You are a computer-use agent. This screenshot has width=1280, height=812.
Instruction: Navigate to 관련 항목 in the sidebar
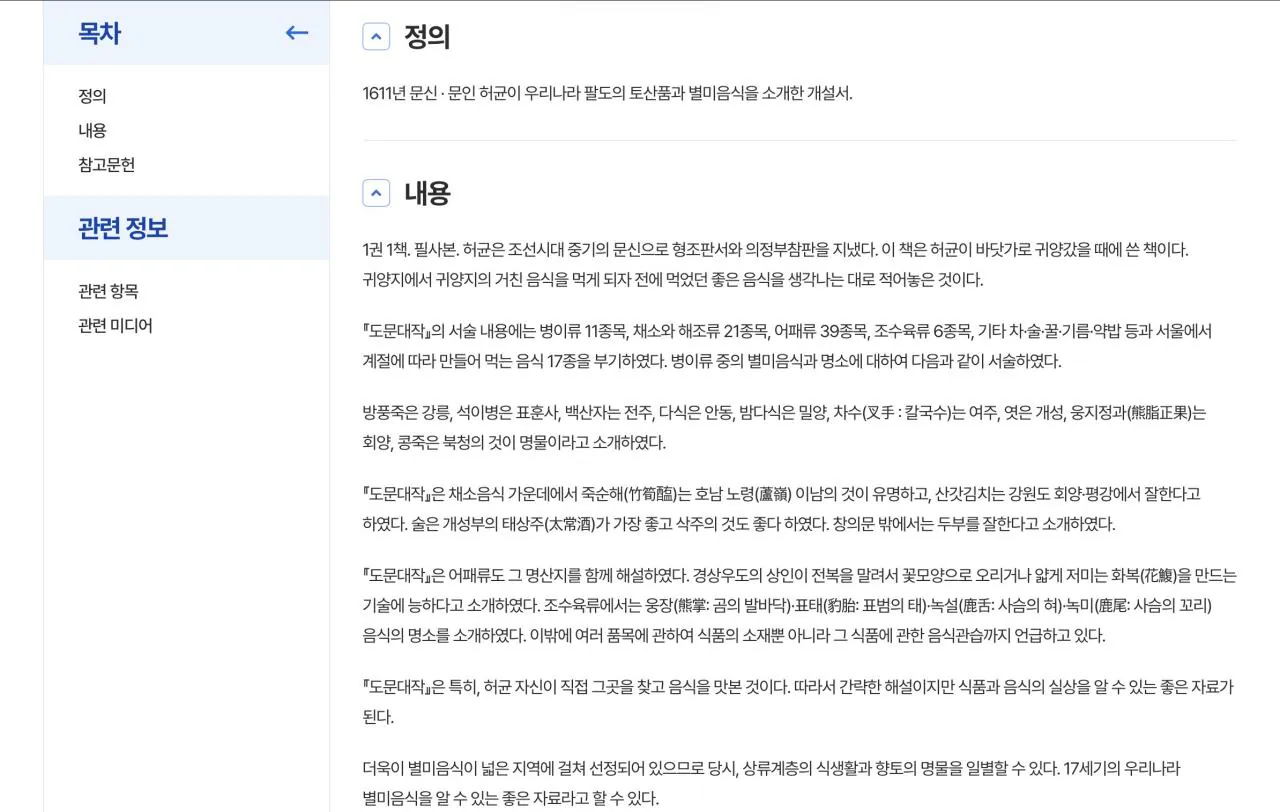click(107, 291)
